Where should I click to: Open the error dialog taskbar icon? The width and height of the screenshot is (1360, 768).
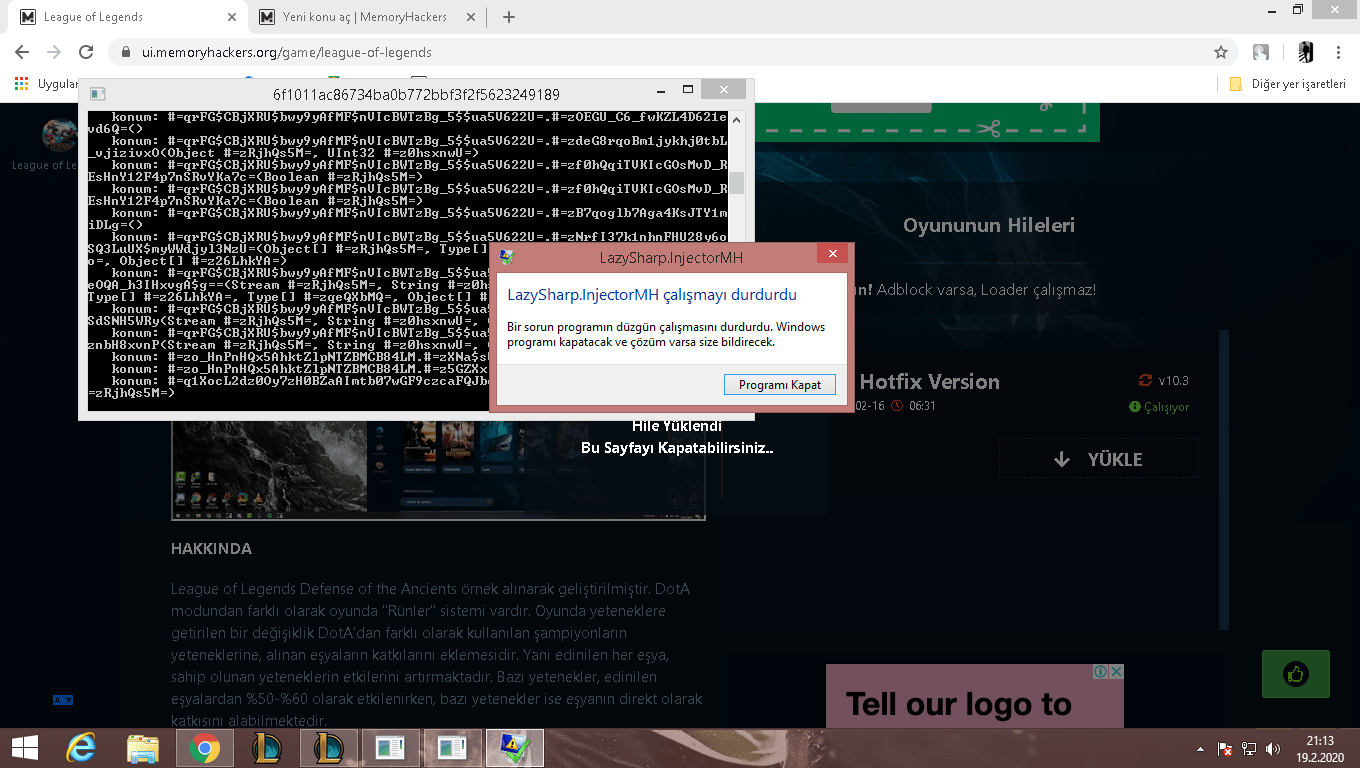click(x=515, y=748)
